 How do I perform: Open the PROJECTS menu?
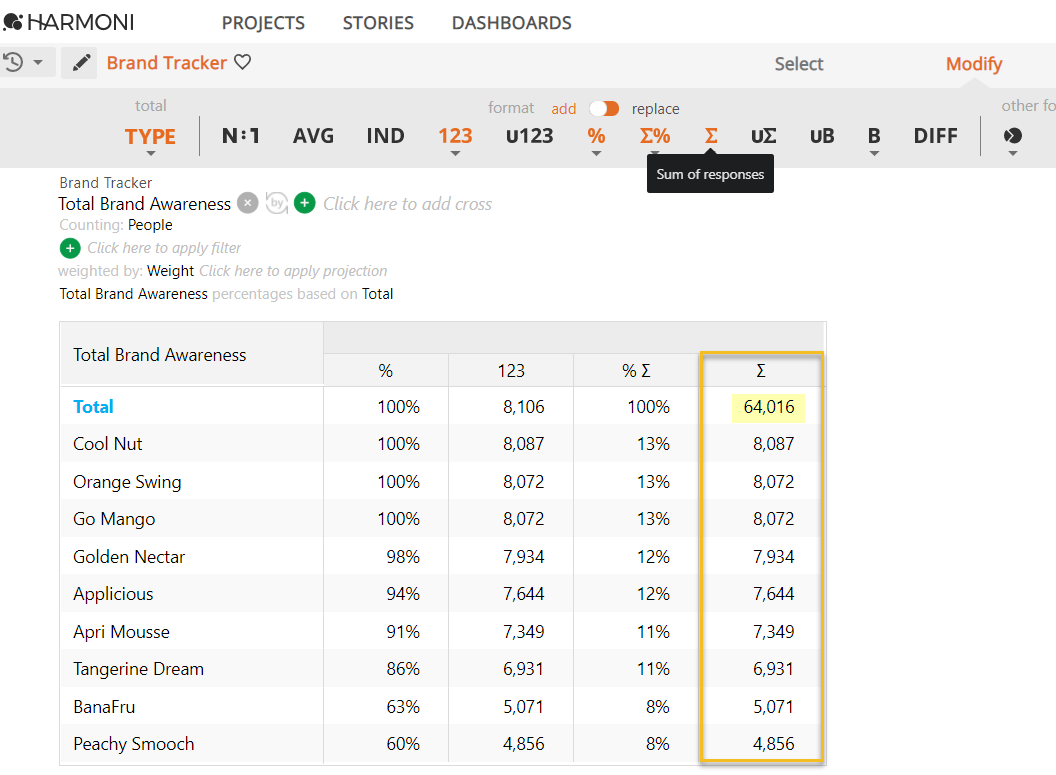tap(263, 23)
